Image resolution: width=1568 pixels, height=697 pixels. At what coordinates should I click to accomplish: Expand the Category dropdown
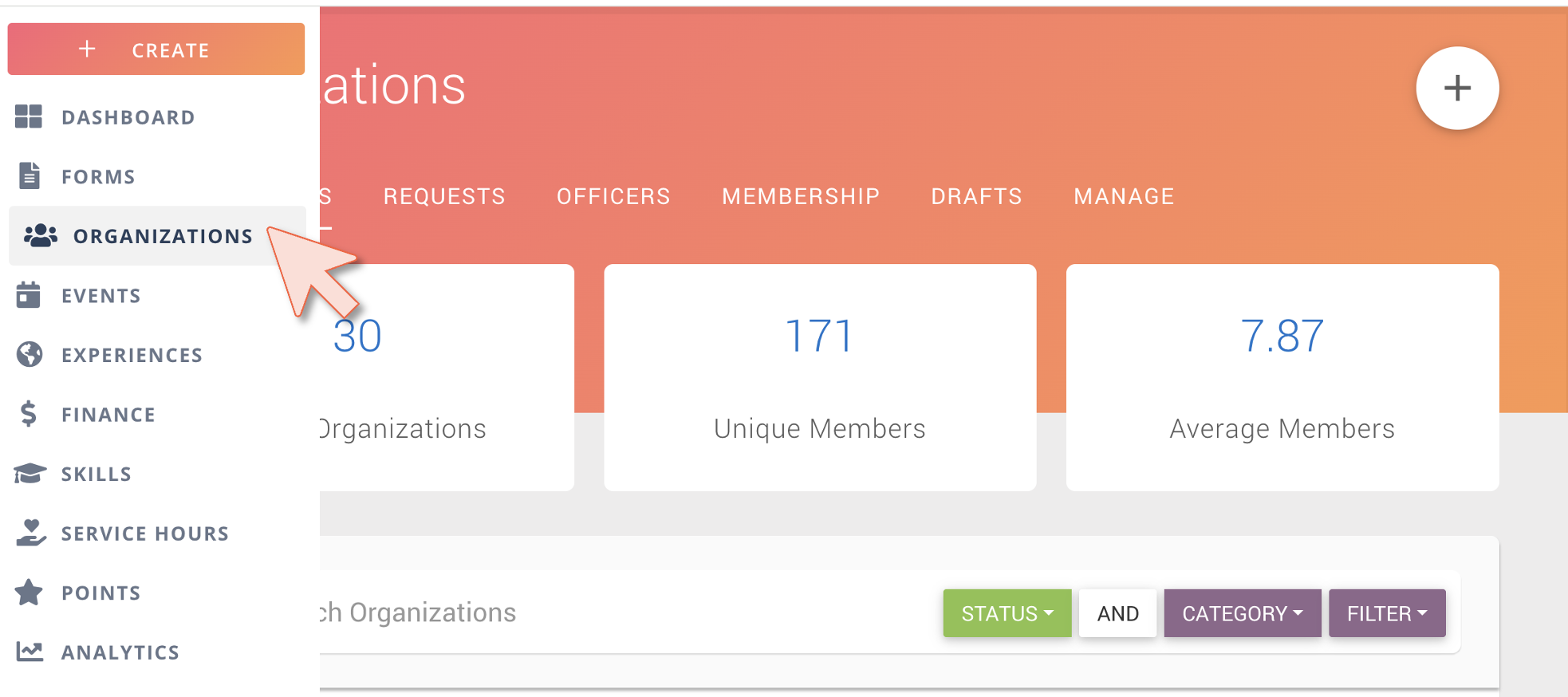click(x=1243, y=613)
